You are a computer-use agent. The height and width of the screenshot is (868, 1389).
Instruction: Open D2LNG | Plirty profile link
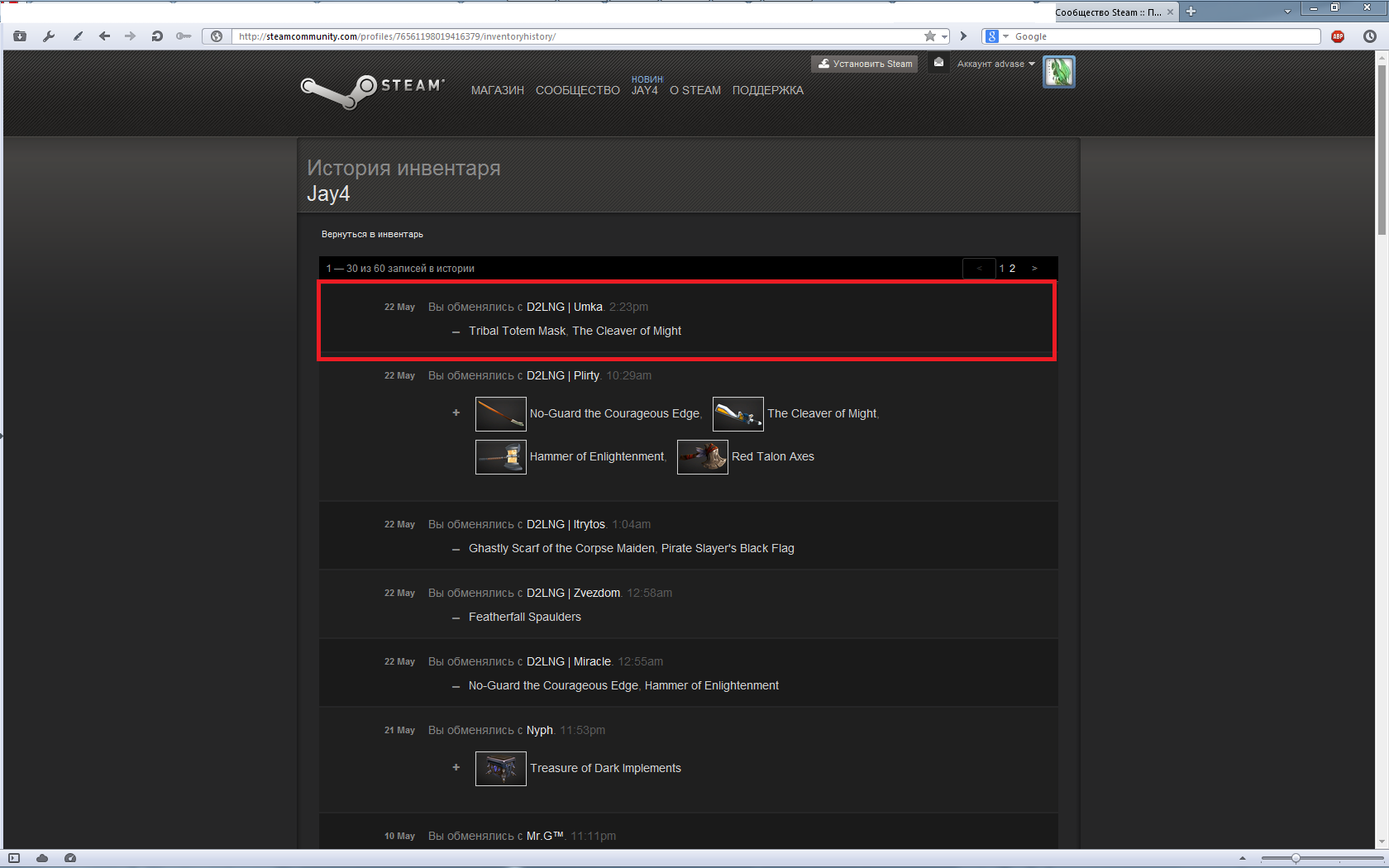[563, 375]
